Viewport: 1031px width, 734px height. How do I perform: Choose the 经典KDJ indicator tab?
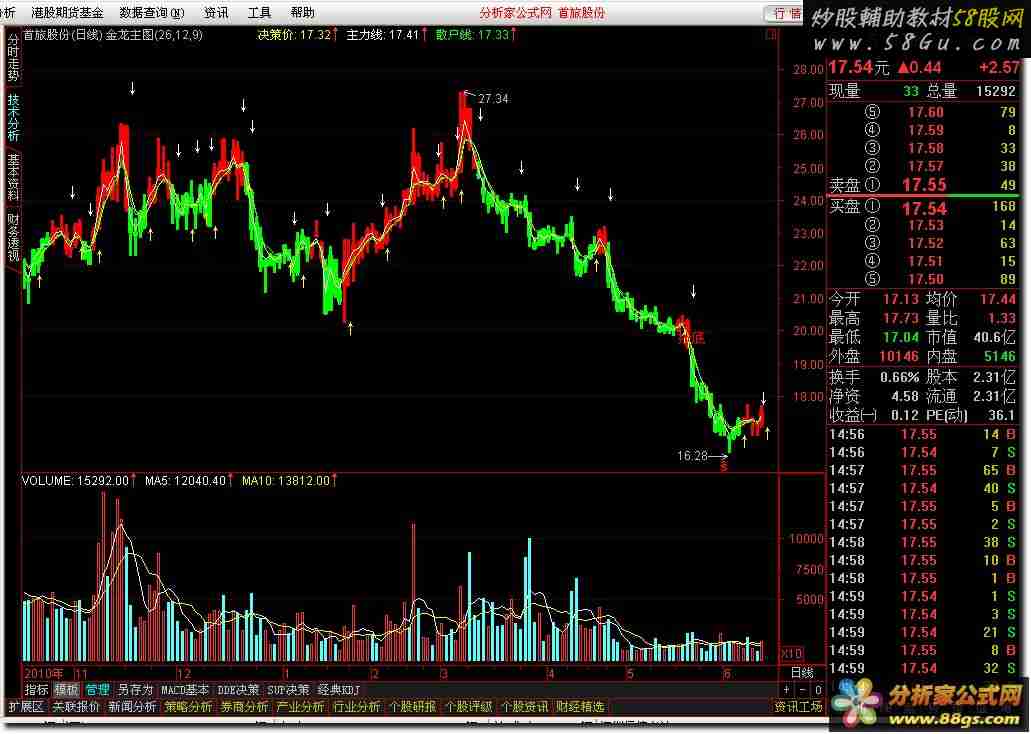(338, 689)
